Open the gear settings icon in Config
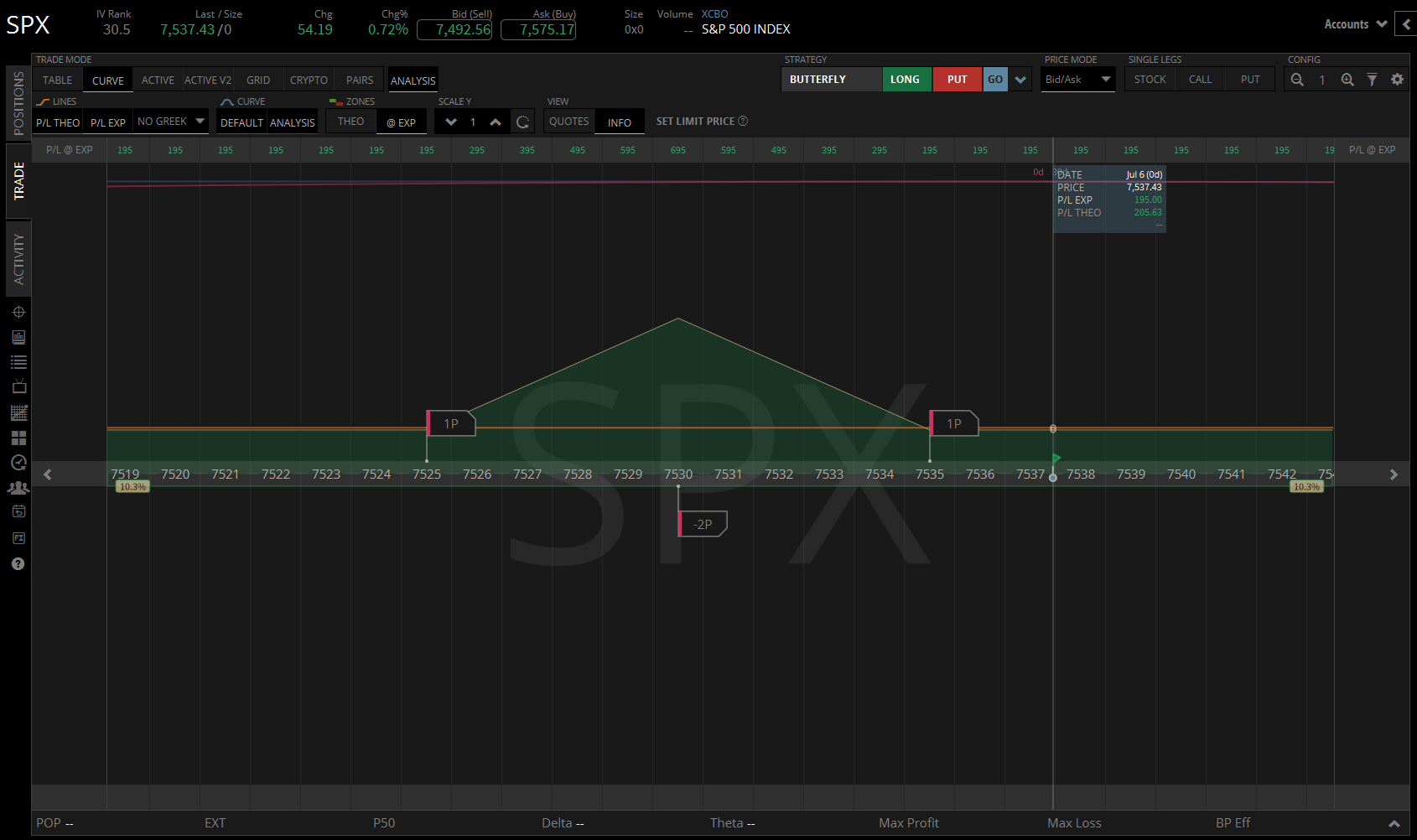The height and width of the screenshot is (840, 1417). pos(1397,80)
